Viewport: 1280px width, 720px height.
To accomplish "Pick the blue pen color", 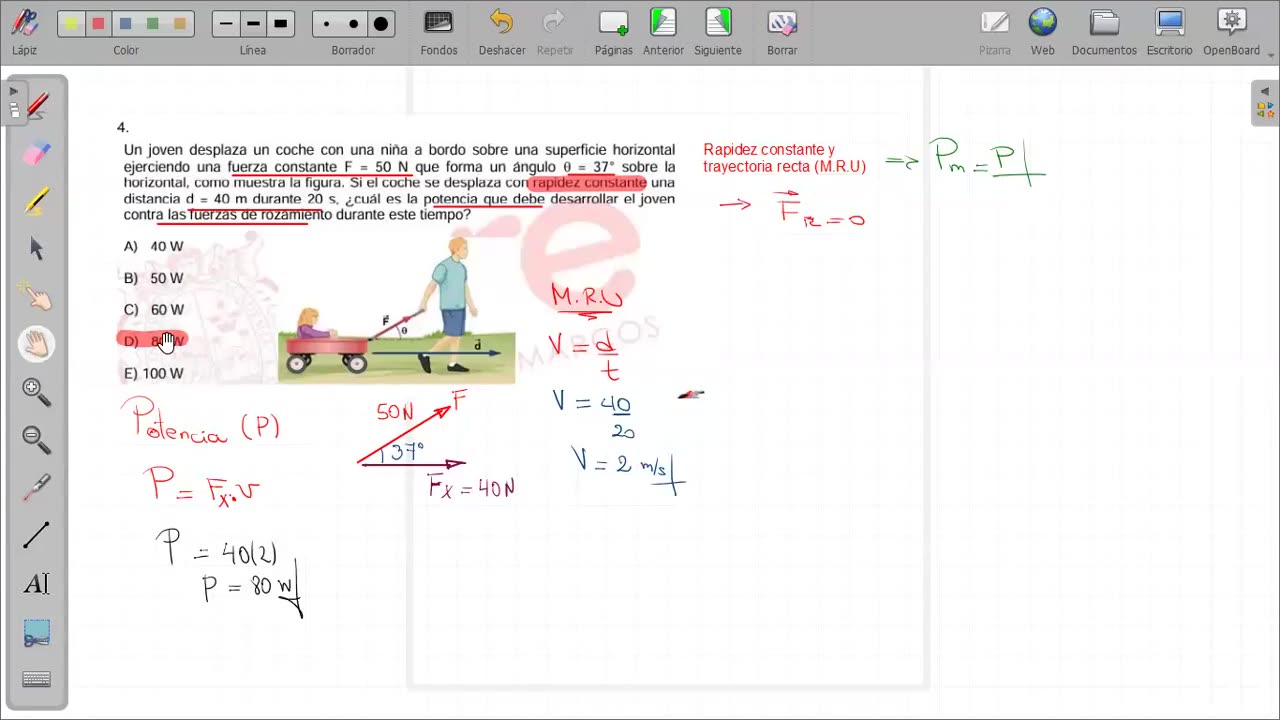I will pos(126,24).
